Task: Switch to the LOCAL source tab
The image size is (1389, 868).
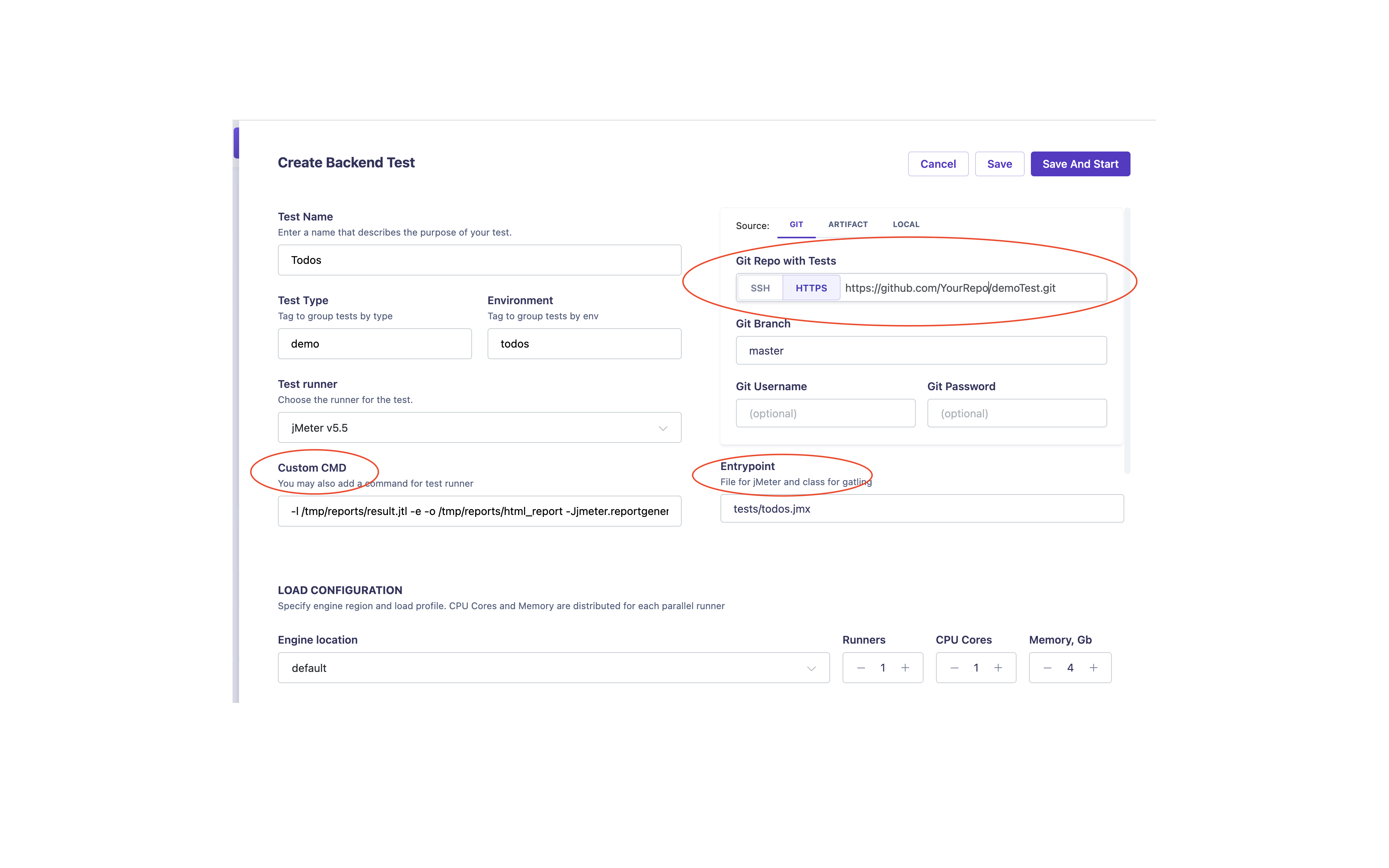Action: point(906,224)
